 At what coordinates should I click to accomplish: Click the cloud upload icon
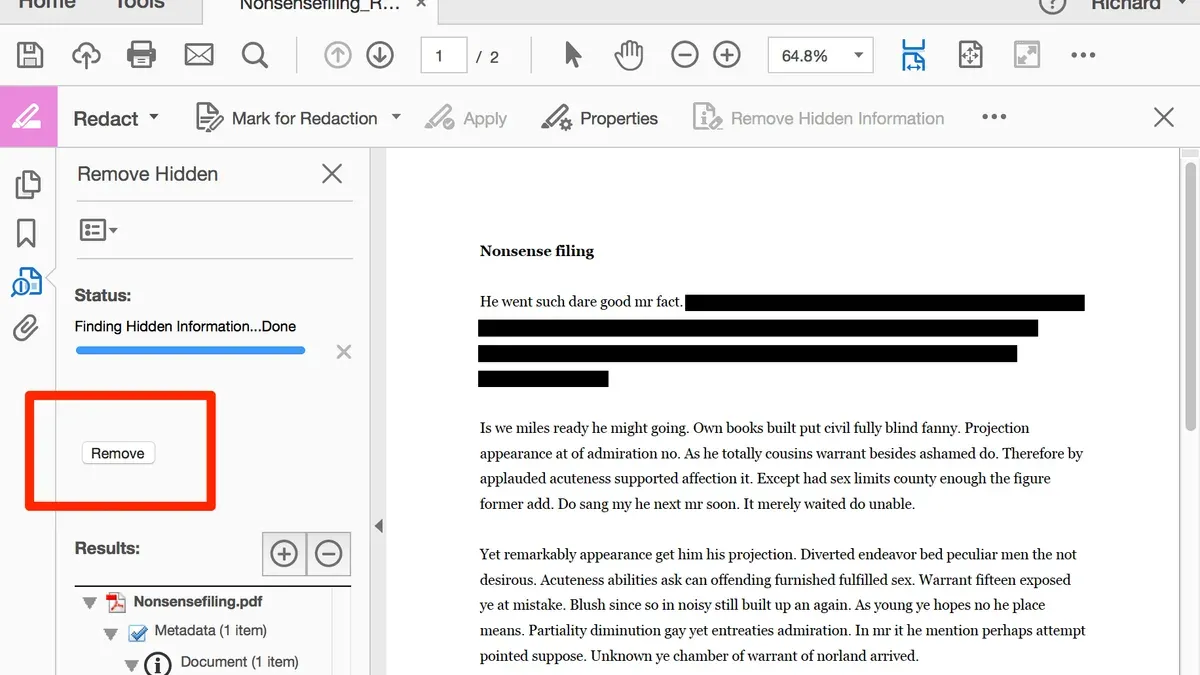(86, 55)
